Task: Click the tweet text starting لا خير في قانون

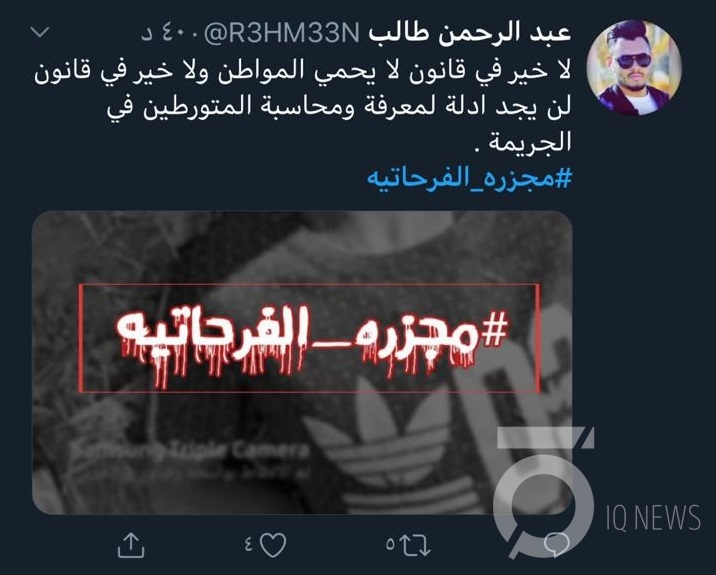Action: [x=302, y=106]
